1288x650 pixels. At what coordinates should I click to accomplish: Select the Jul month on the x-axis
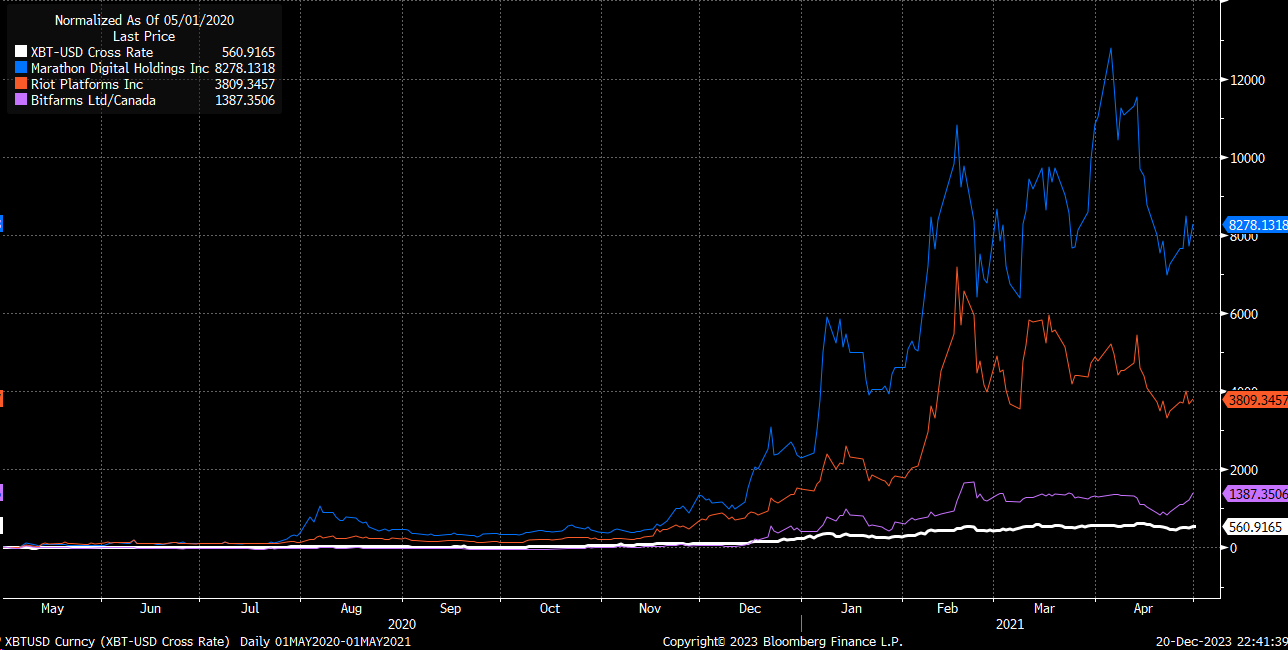point(251,608)
